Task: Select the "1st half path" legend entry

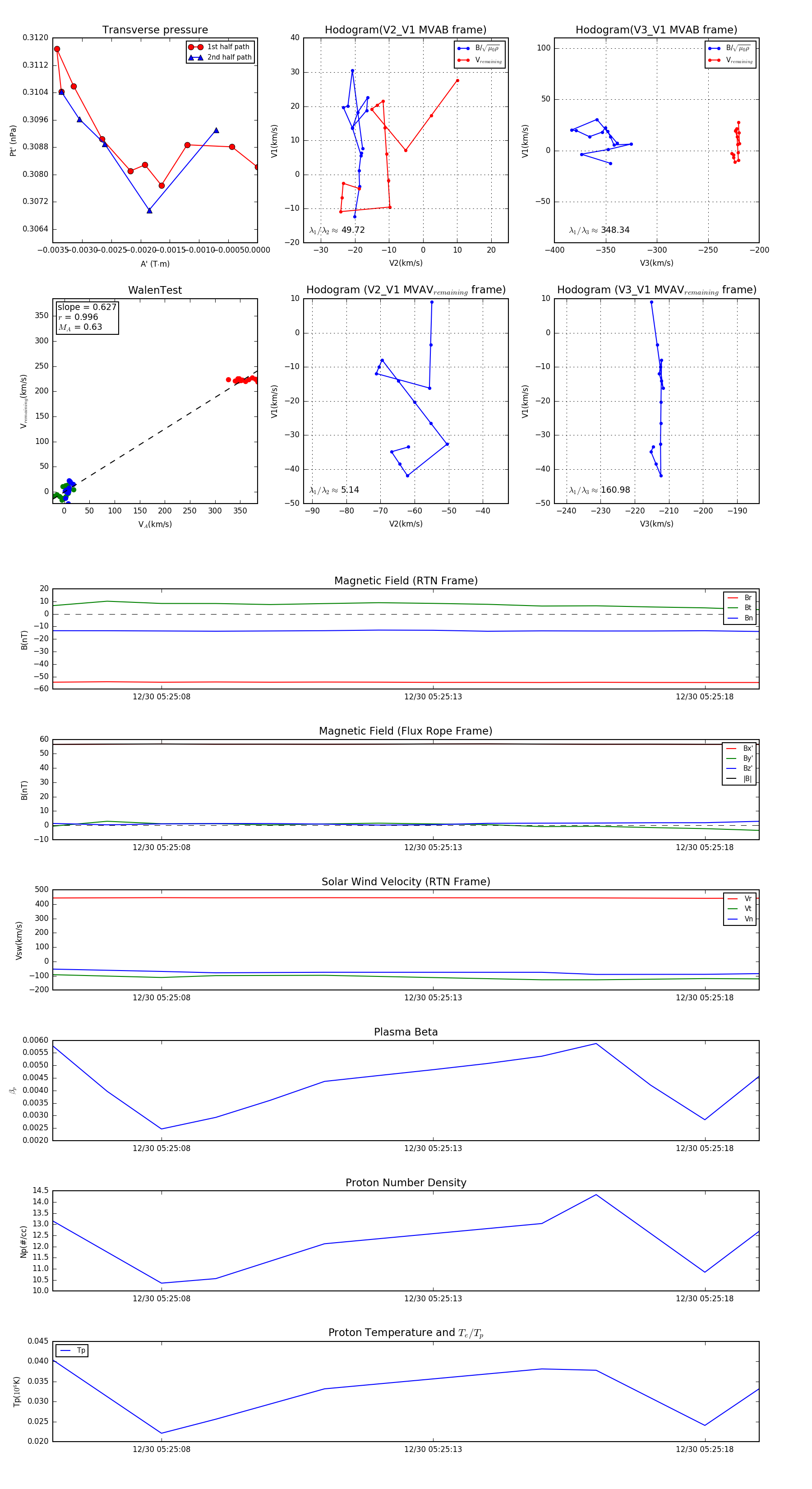Action: (x=220, y=47)
